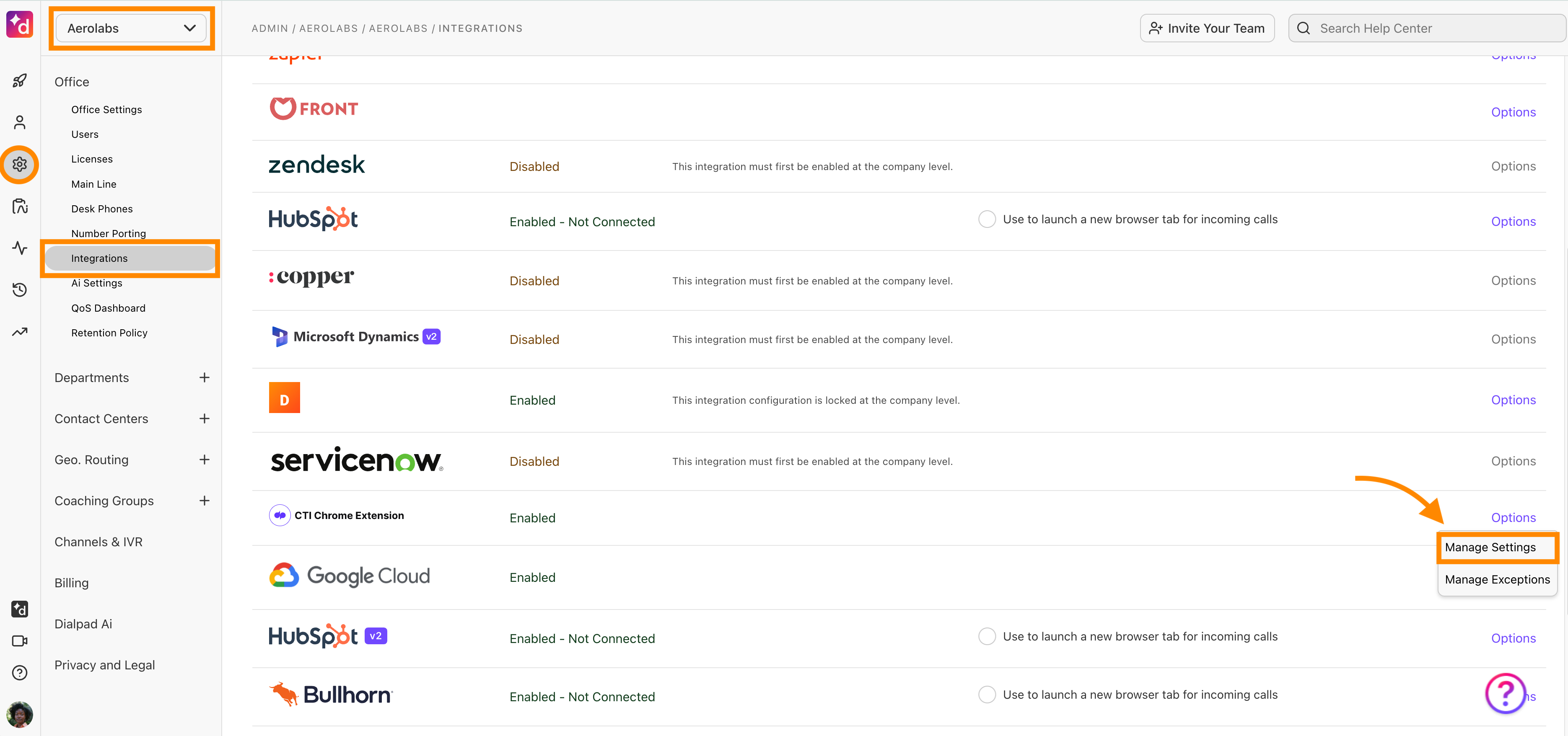Select Integrations in the Office menu
This screenshot has width=1568, height=736.
pos(130,258)
